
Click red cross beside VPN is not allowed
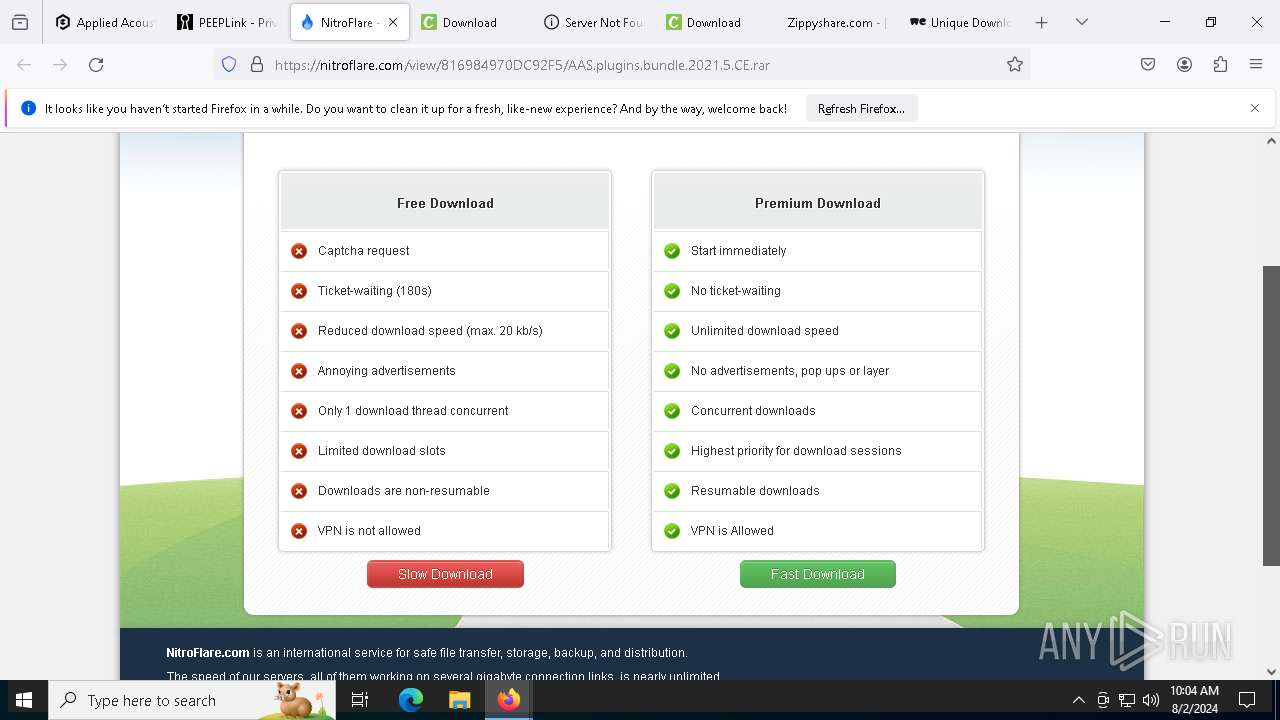point(299,531)
